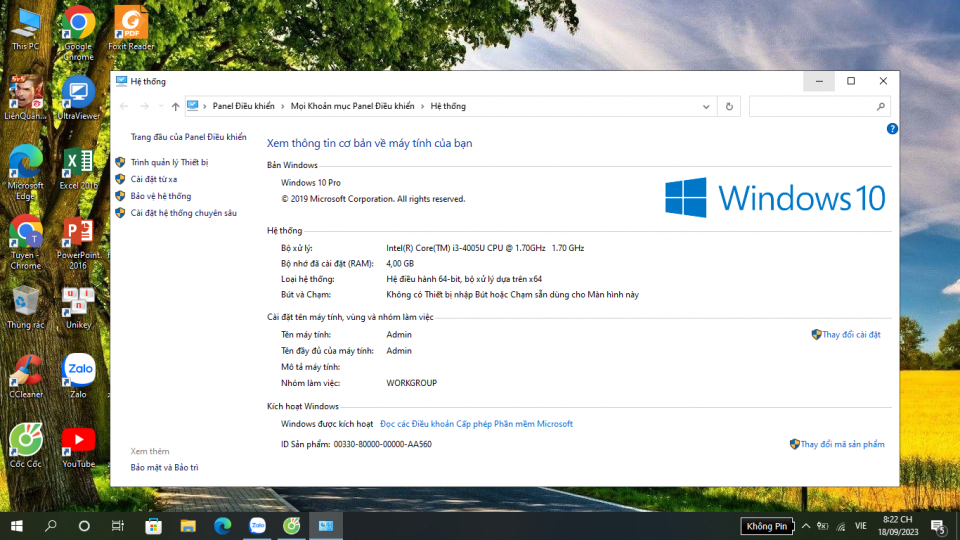The image size is (960, 540).
Task: Open the CCleaner desktop icon
Action: click(26, 375)
